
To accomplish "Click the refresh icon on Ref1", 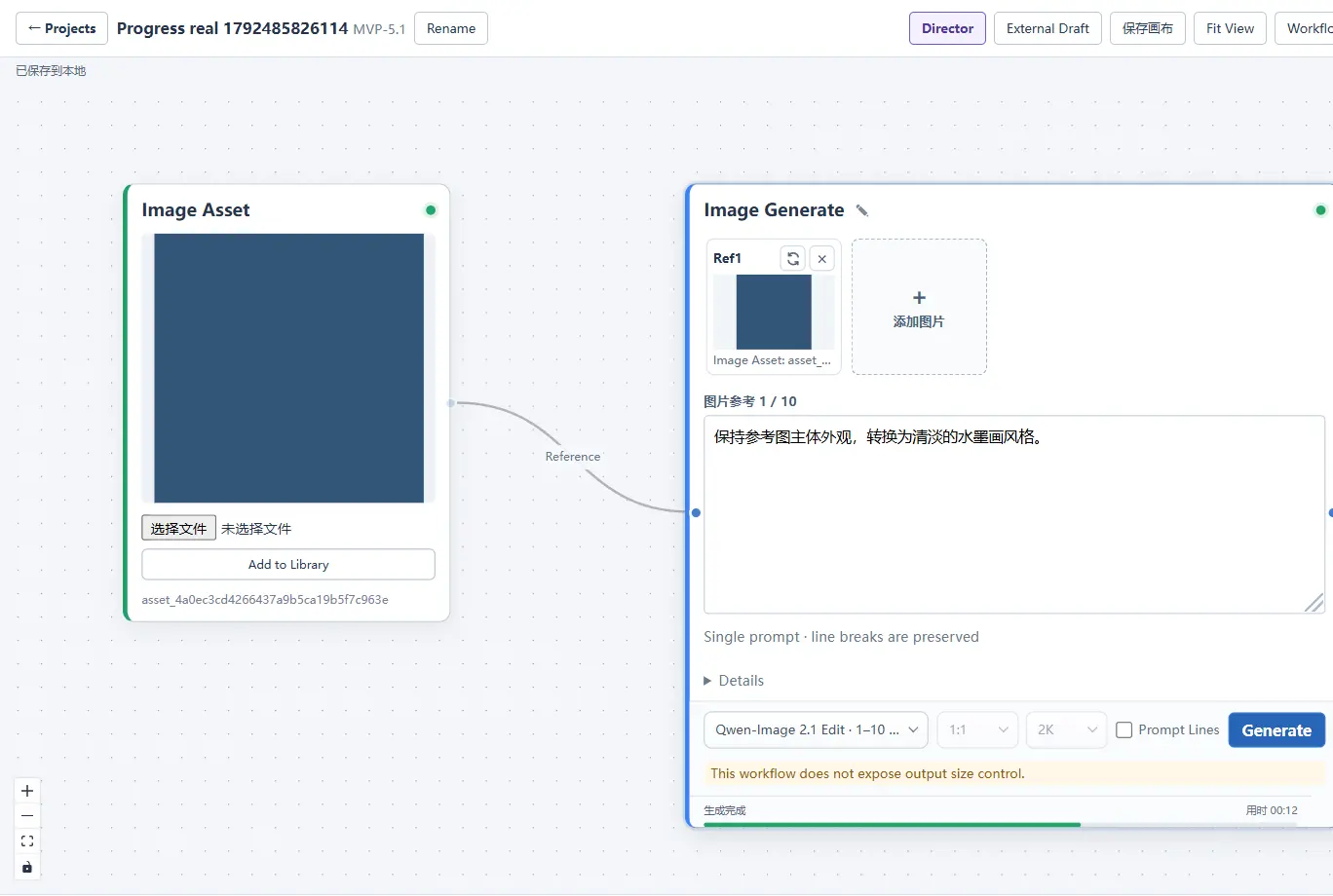I will point(793,258).
